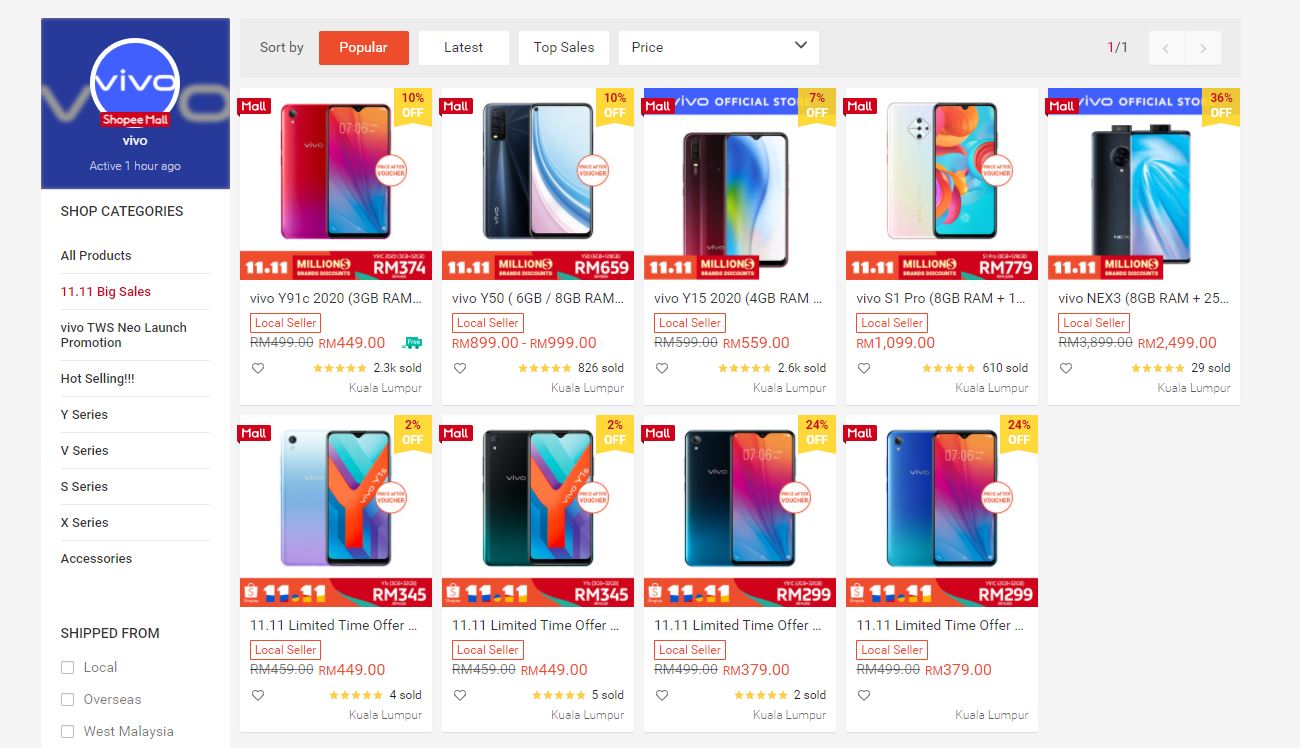Sort products by Top Sales
The image size is (1300, 748).
coord(563,47)
